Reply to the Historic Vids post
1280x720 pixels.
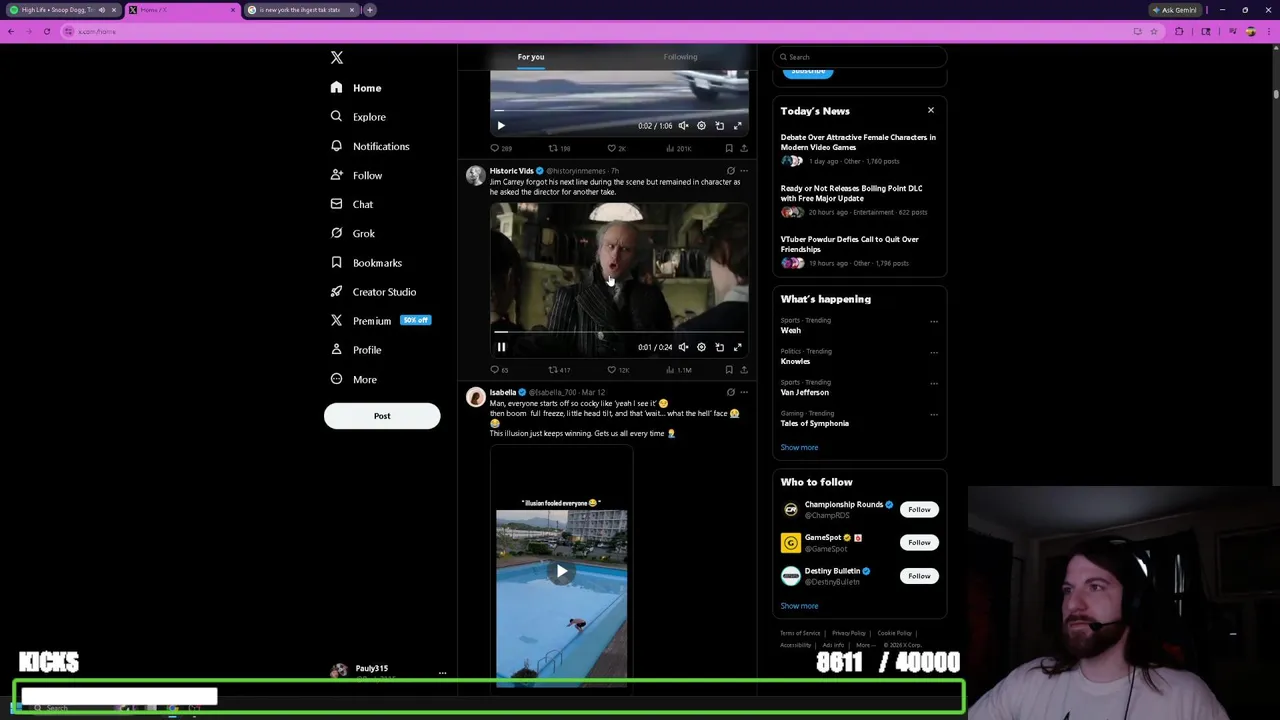[499, 370]
